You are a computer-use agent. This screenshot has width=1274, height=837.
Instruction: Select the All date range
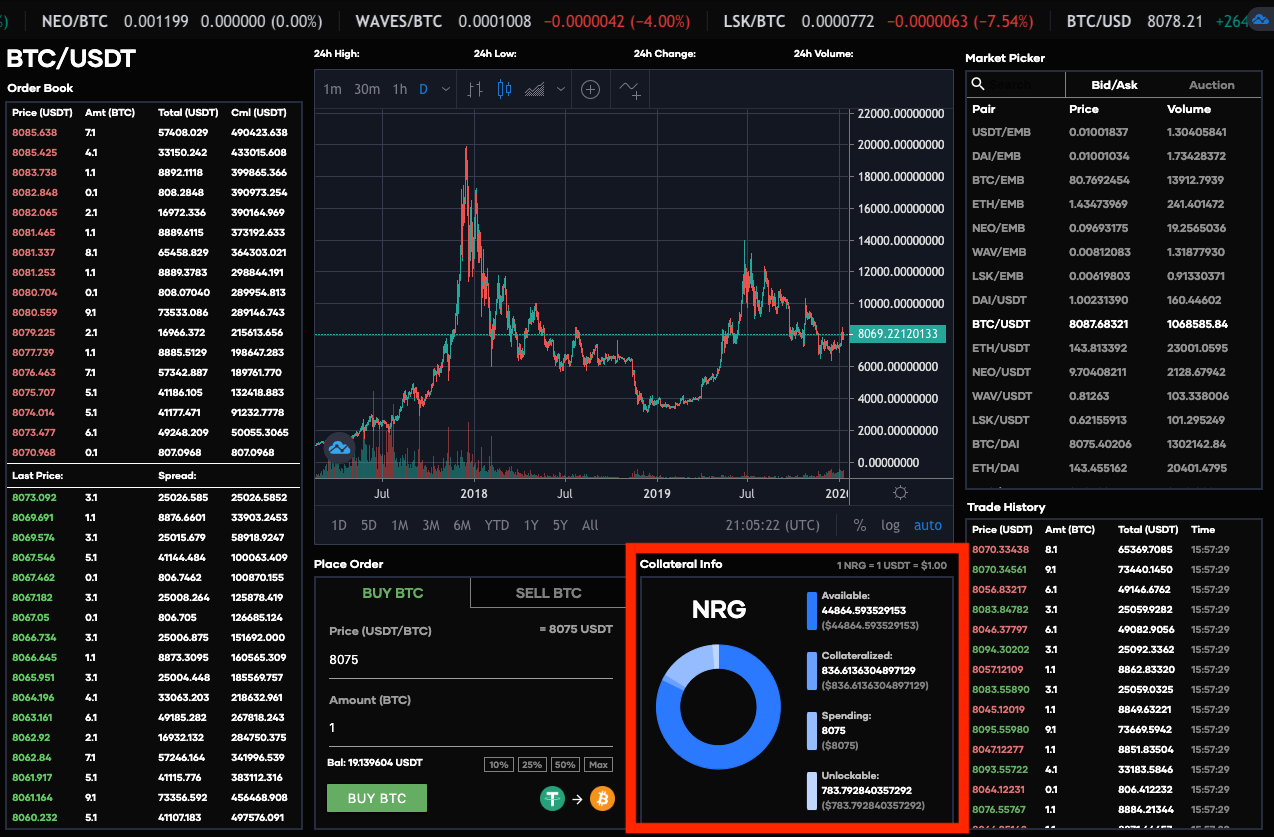click(590, 525)
